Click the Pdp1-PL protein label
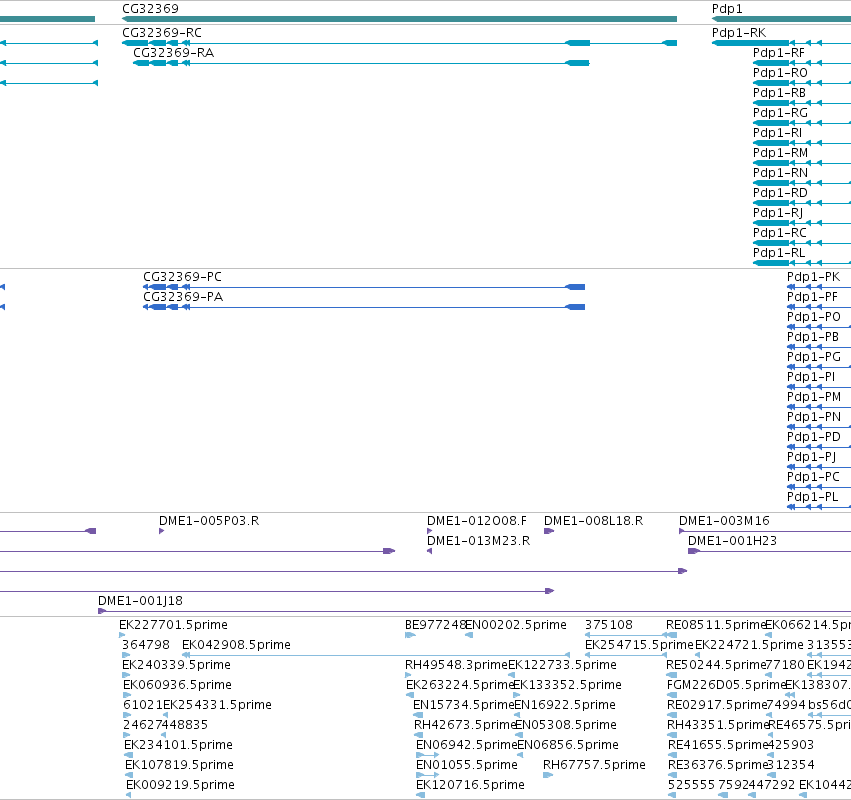 click(812, 497)
